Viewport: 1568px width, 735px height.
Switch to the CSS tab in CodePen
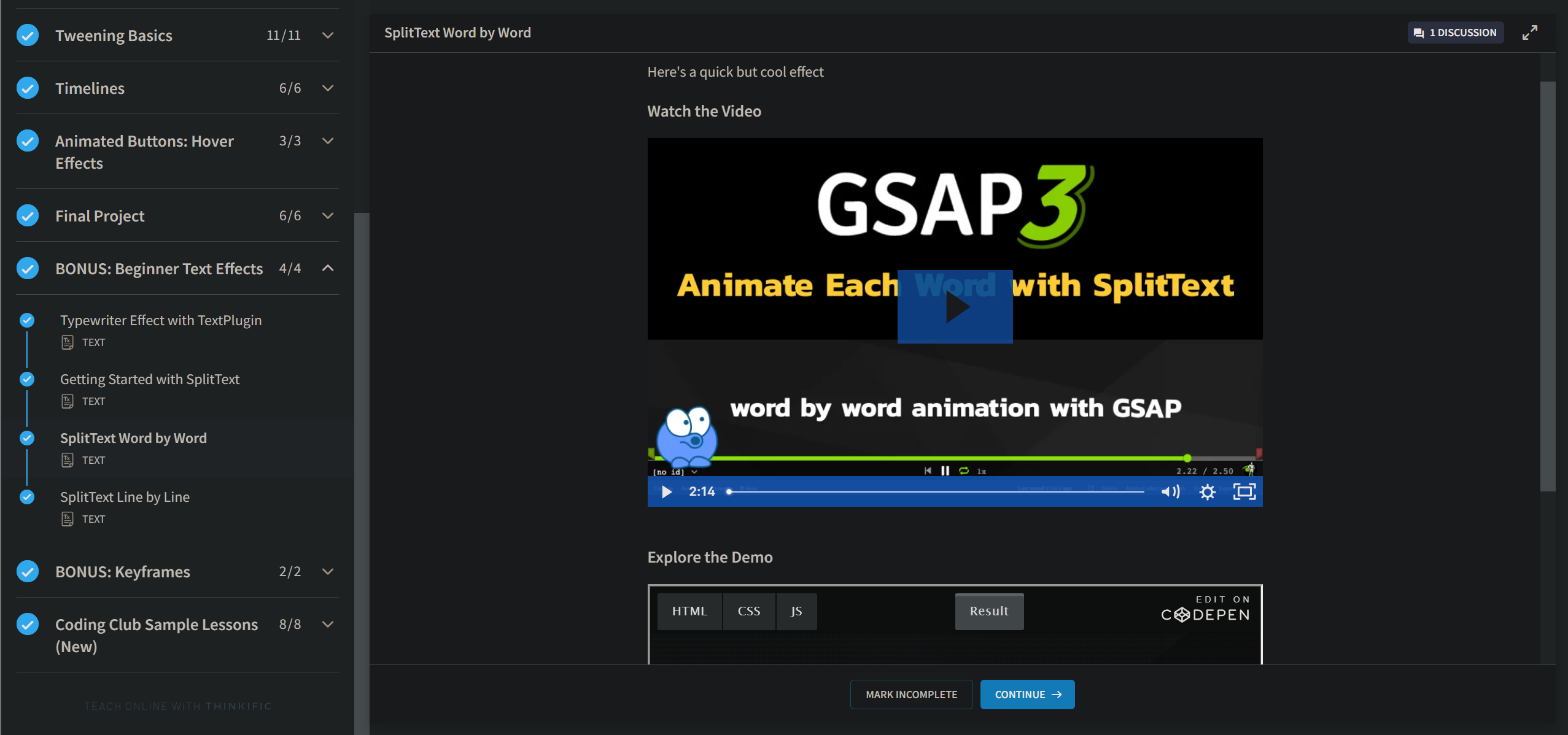748,611
